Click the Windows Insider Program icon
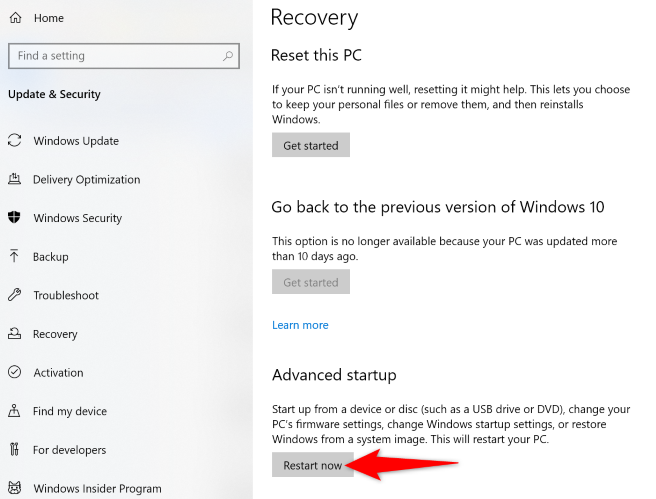656x499 pixels. point(14,488)
